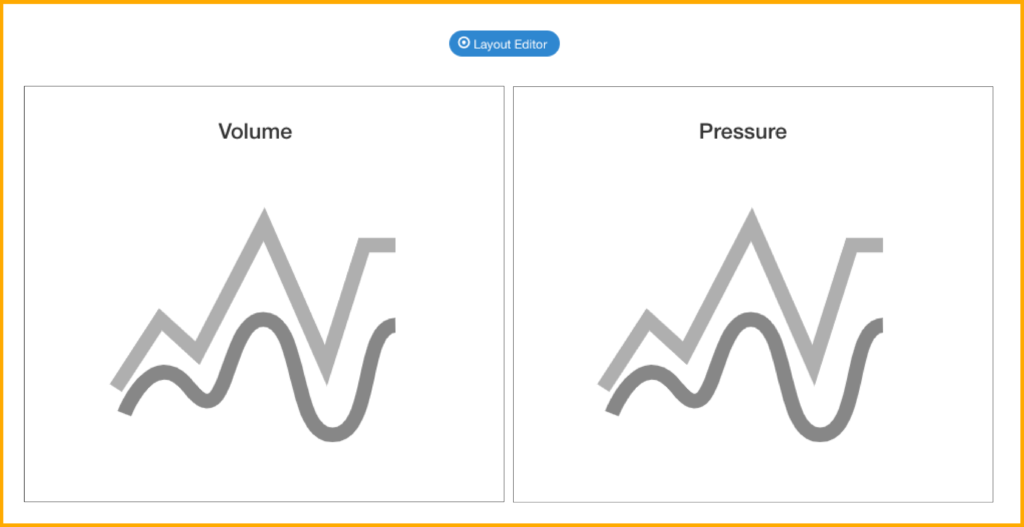Click the flat right end of Pressure's zigzag line
Image resolution: width=1024 pixels, height=527 pixels.
click(868, 245)
